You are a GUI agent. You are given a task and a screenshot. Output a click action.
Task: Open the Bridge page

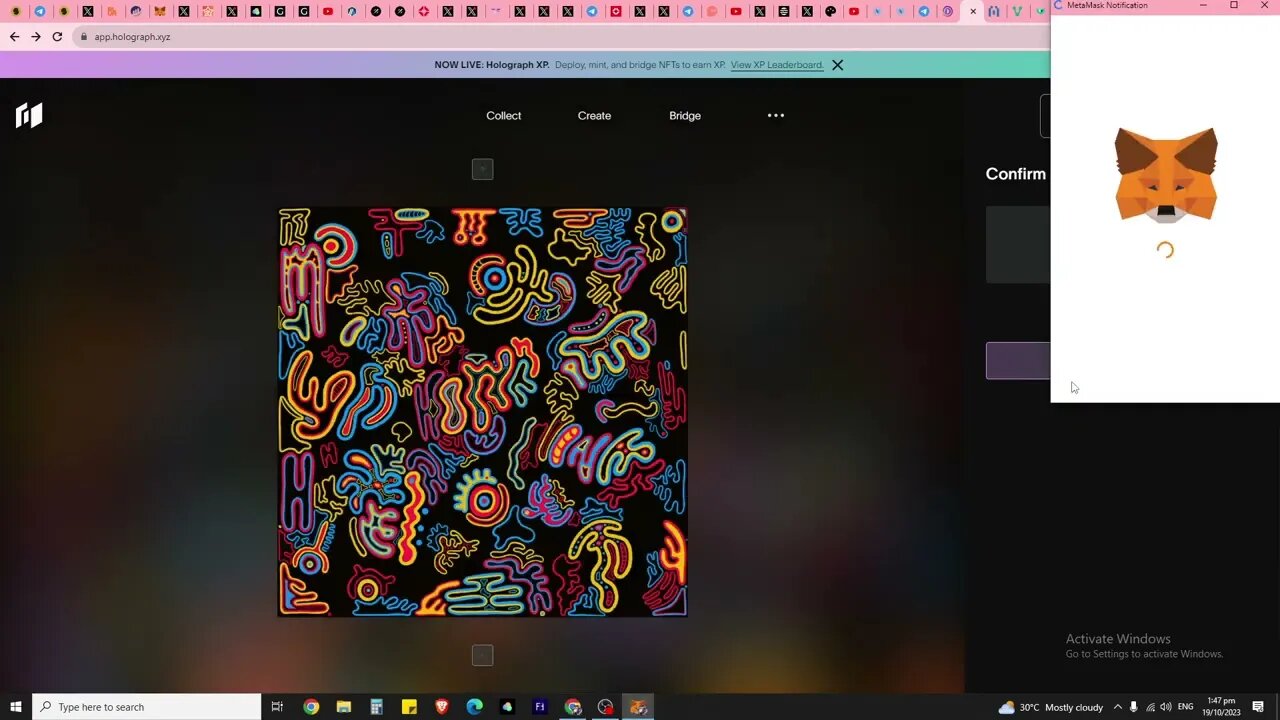tap(685, 116)
